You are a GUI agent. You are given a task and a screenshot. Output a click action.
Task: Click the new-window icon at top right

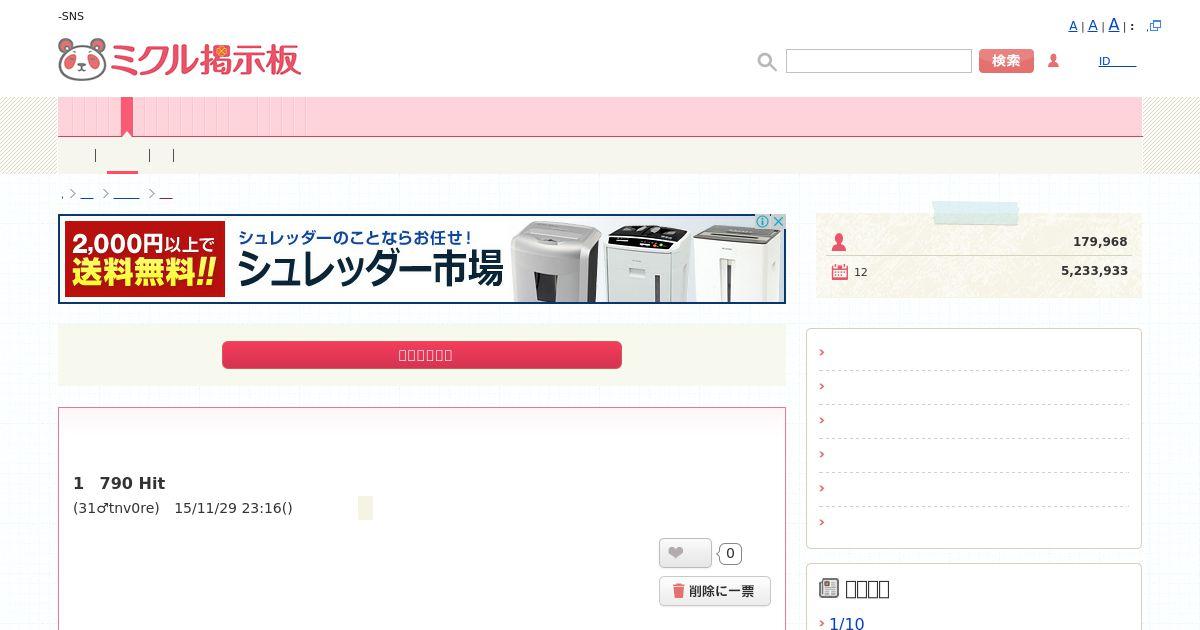[x=1155, y=26]
